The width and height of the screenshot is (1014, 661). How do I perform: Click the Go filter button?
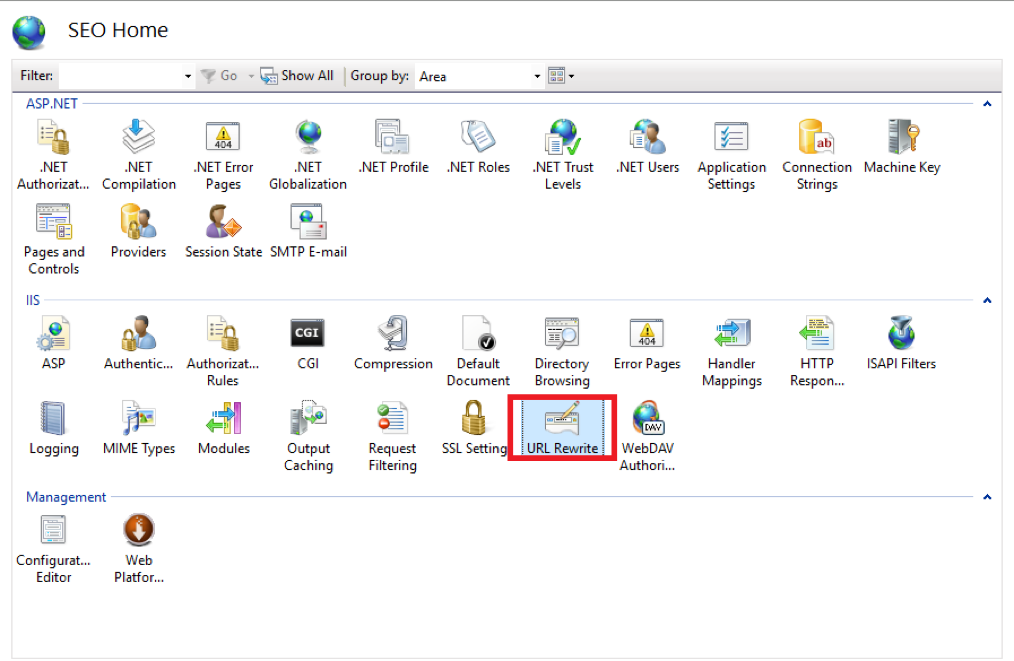click(x=219, y=76)
